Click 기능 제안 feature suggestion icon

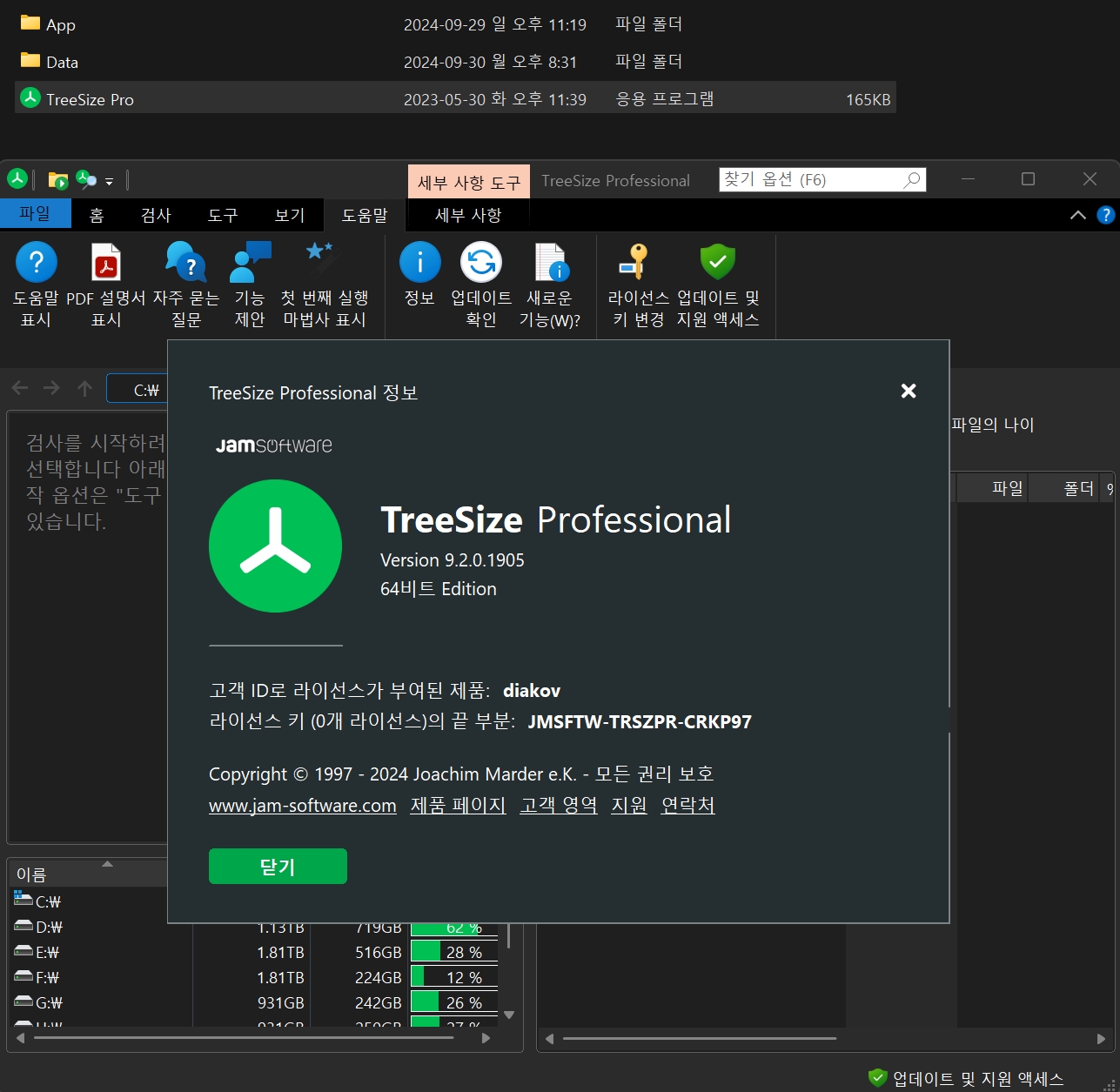[251, 262]
